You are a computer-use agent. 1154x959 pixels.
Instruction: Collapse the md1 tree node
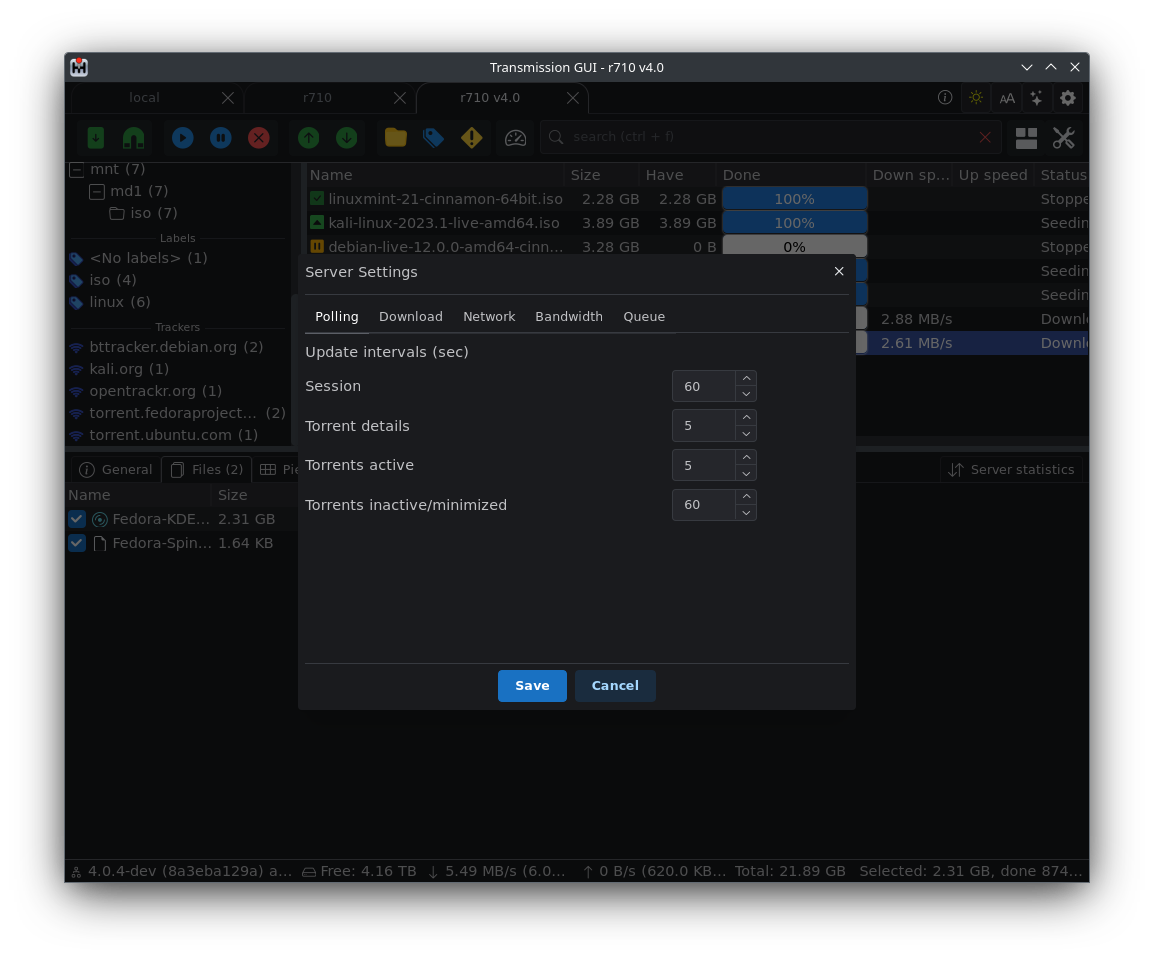pos(96,191)
